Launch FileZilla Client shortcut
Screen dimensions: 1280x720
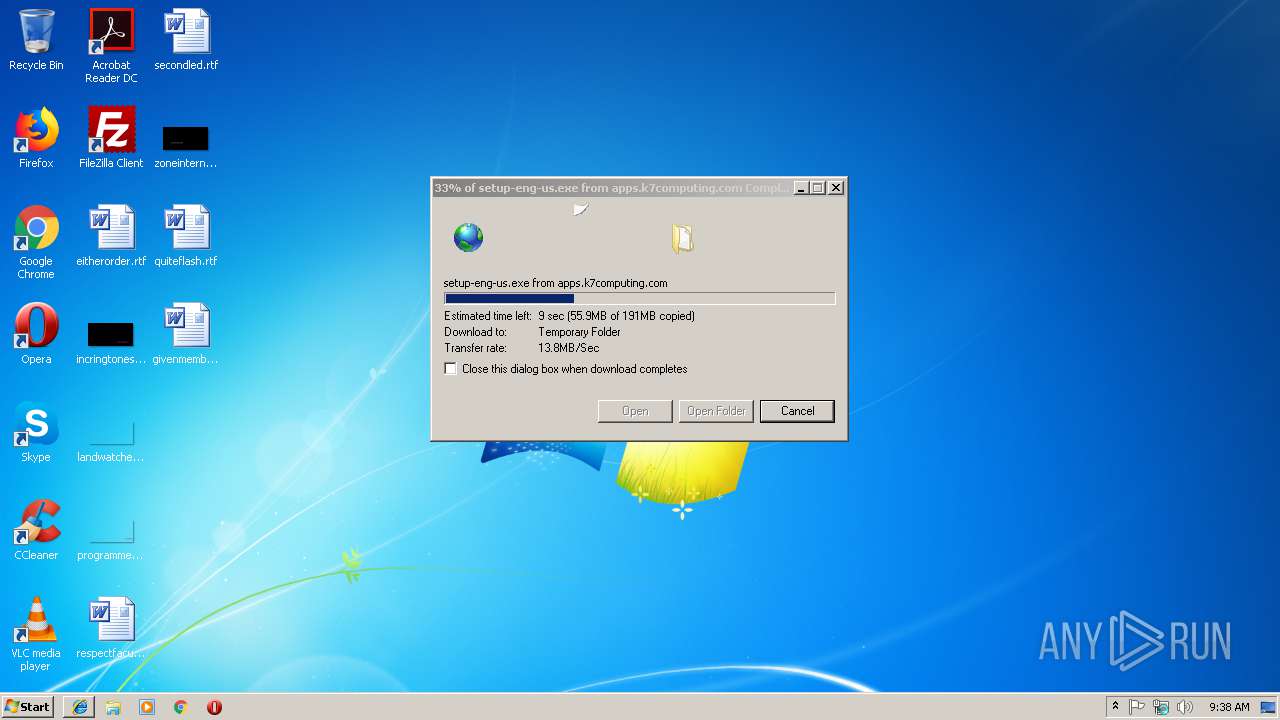111,138
